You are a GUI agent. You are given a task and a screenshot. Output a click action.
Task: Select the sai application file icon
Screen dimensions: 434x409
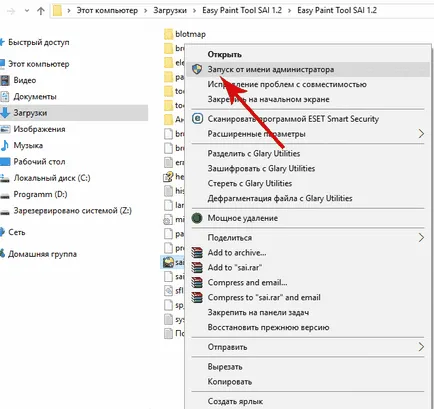click(x=168, y=262)
